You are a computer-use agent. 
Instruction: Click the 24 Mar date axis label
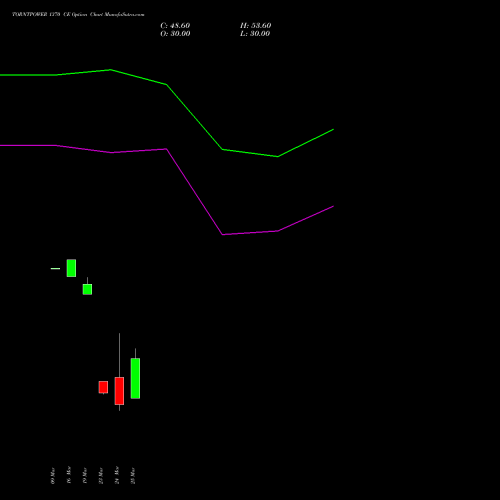pos(117,475)
